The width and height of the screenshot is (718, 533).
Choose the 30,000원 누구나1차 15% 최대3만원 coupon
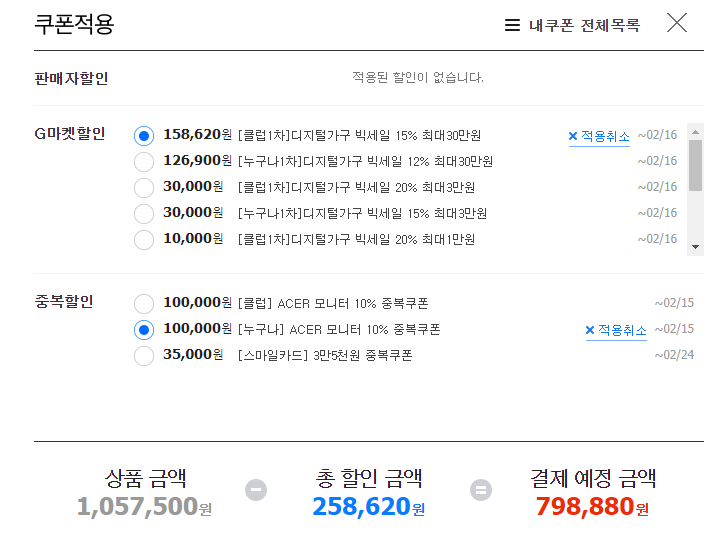(144, 214)
